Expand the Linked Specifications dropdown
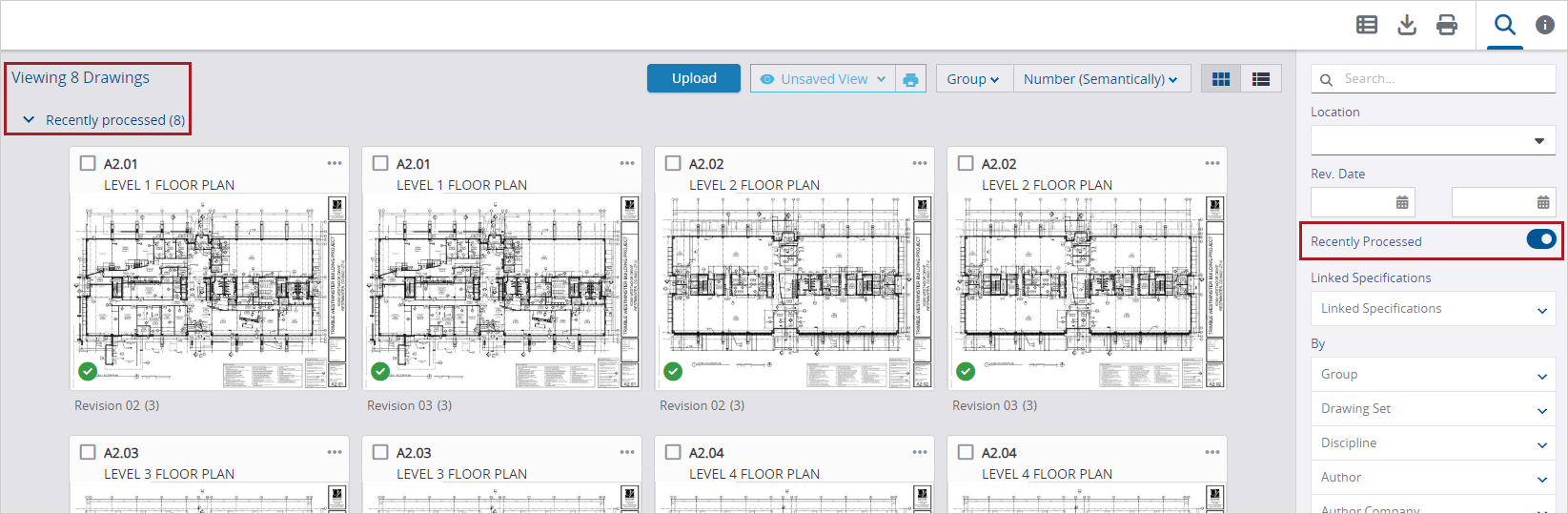The width and height of the screenshot is (1568, 514). pos(1433,309)
